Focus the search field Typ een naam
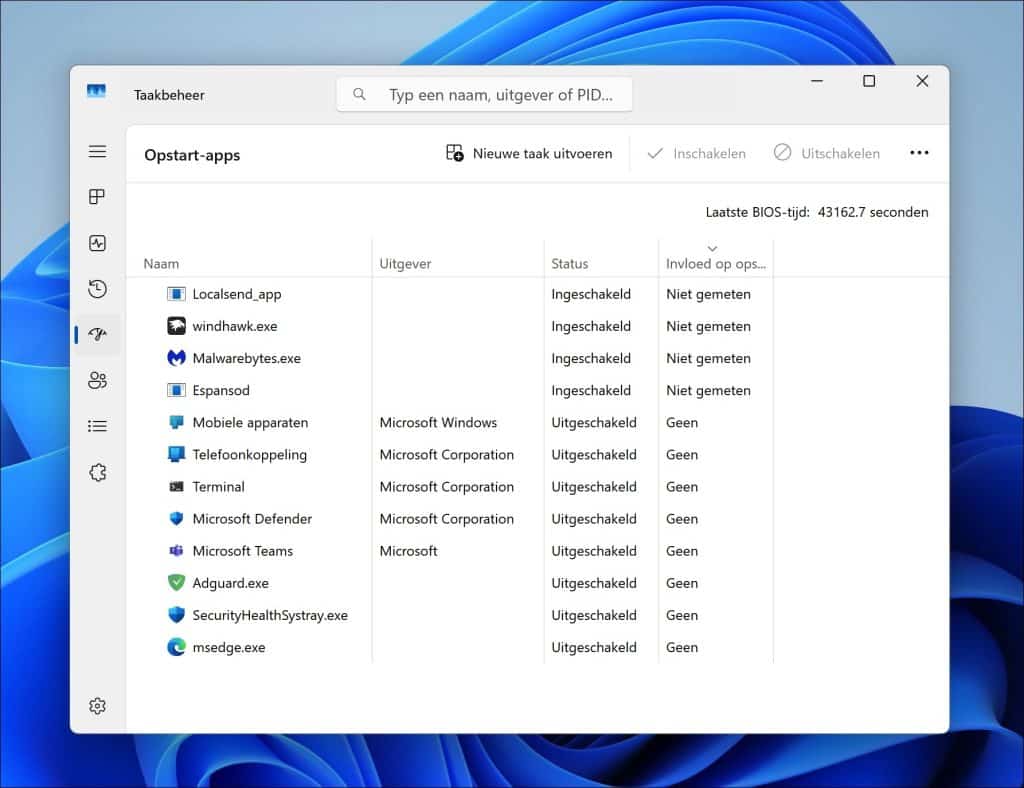 [x=485, y=95]
